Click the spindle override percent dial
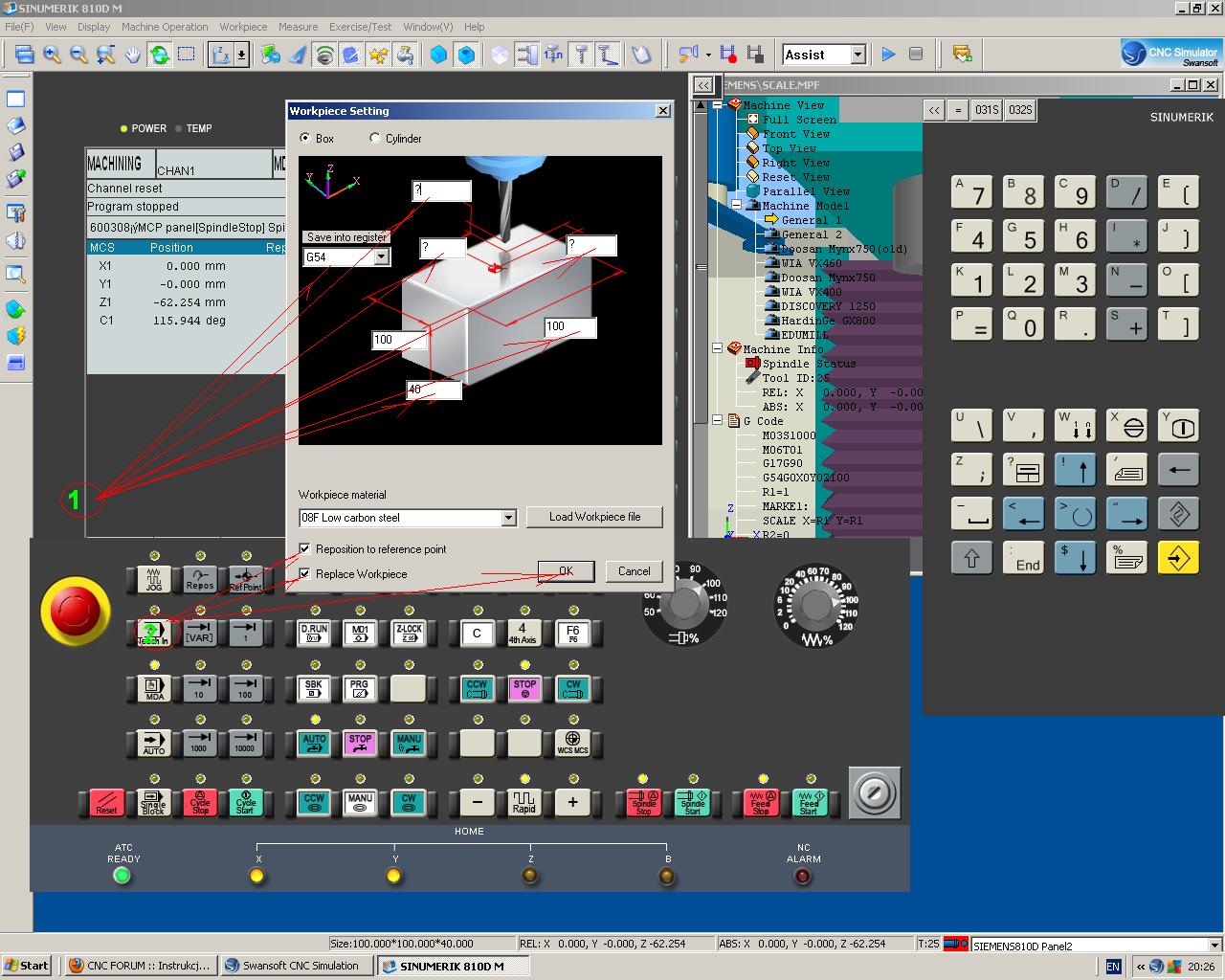Screen dimensions: 1225x980 point(684,605)
